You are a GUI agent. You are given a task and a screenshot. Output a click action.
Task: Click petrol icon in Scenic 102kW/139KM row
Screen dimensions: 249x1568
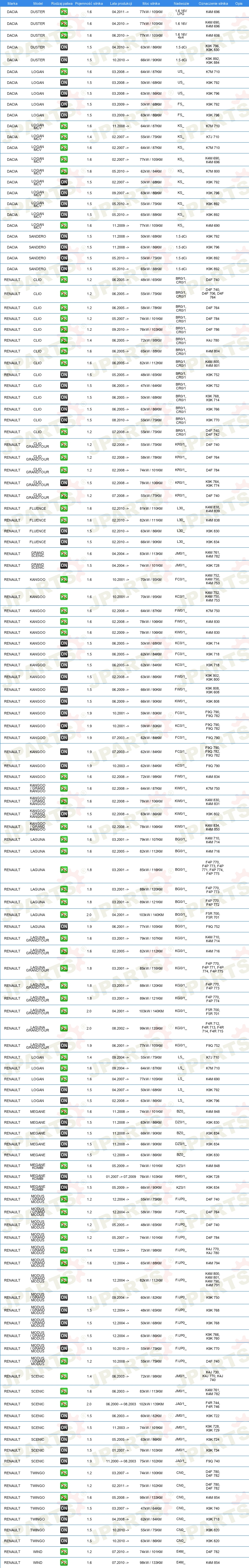pyautogui.click(x=64, y=1404)
